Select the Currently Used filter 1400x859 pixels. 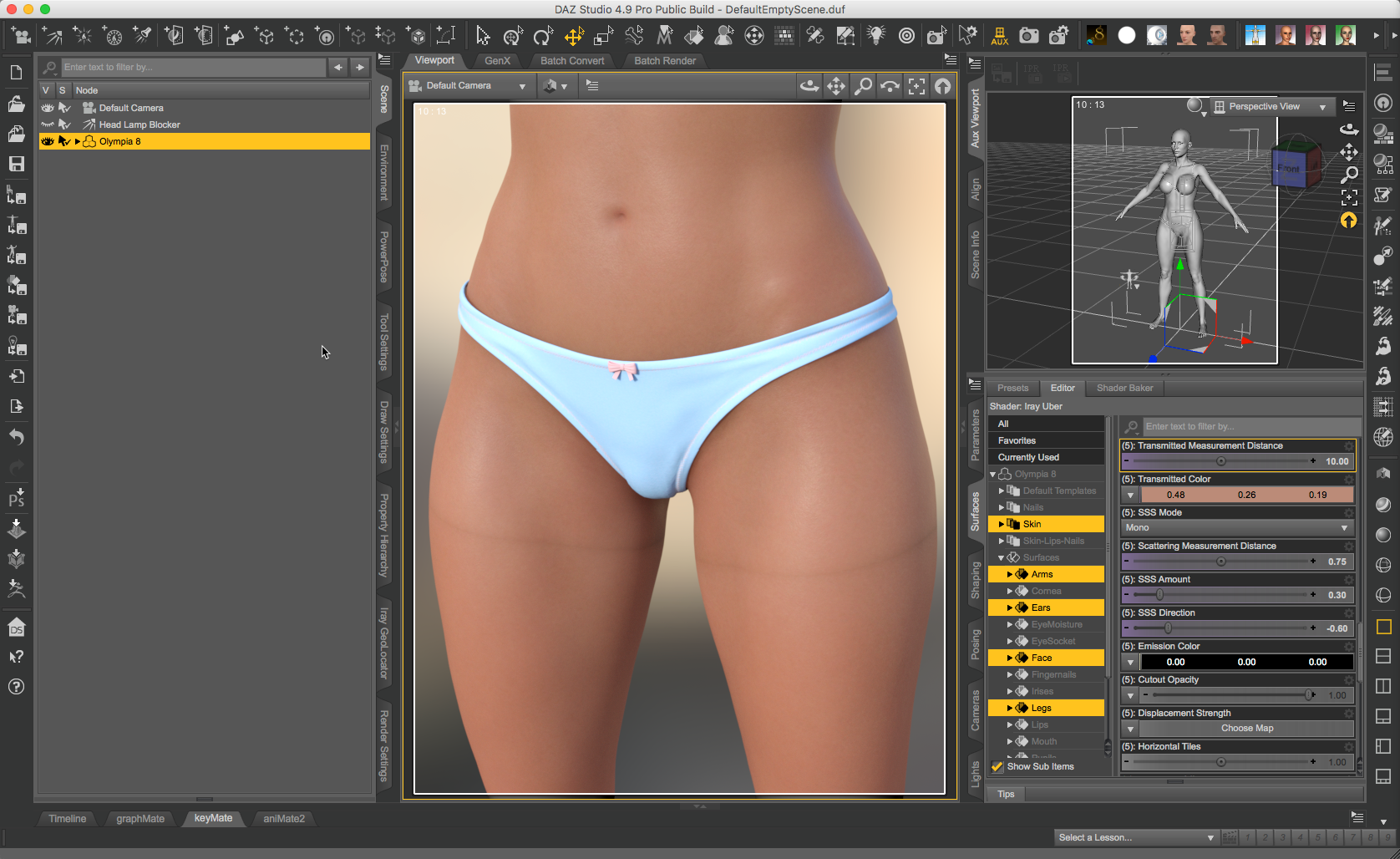(x=1028, y=457)
